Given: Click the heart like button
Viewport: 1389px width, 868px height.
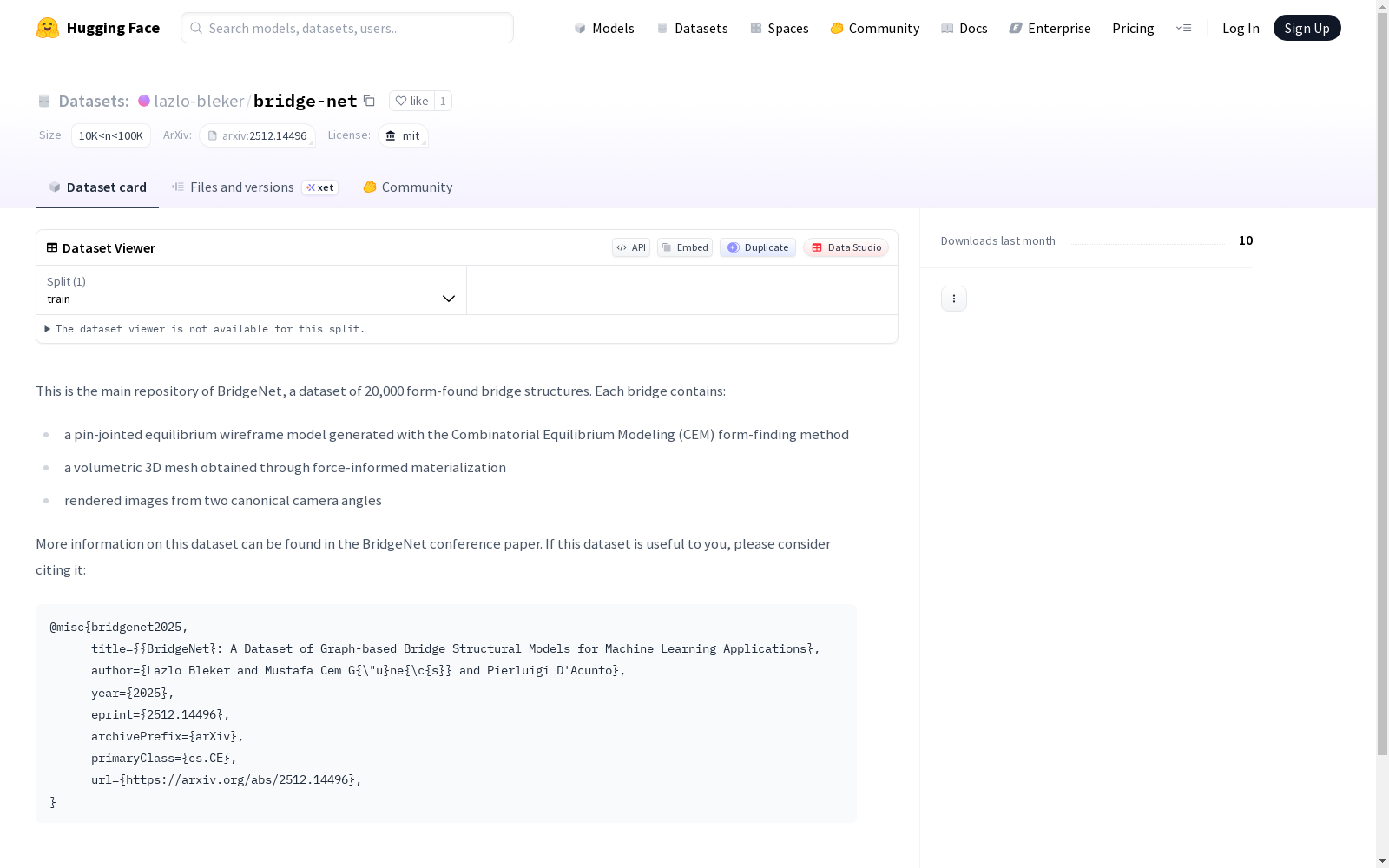Looking at the screenshot, I should pos(411,101).
